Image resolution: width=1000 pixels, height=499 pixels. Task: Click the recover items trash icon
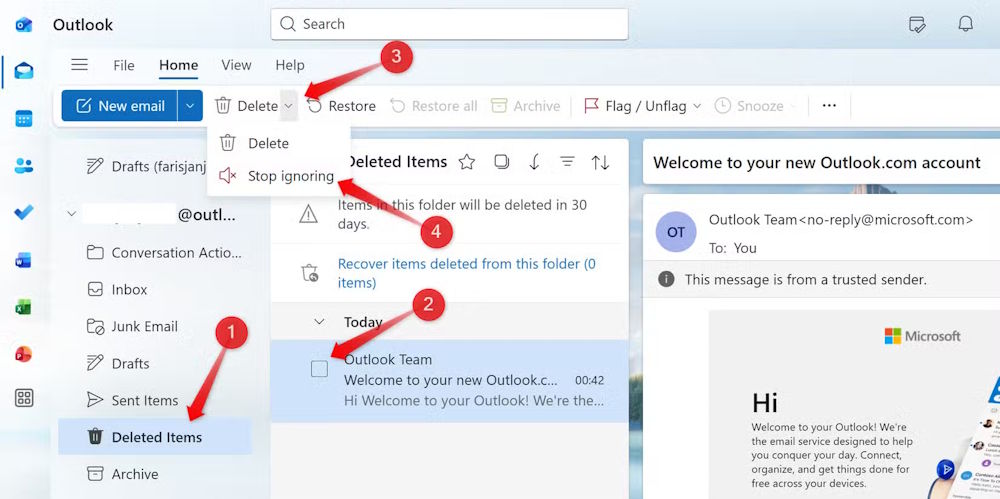[x=309, y=273]
